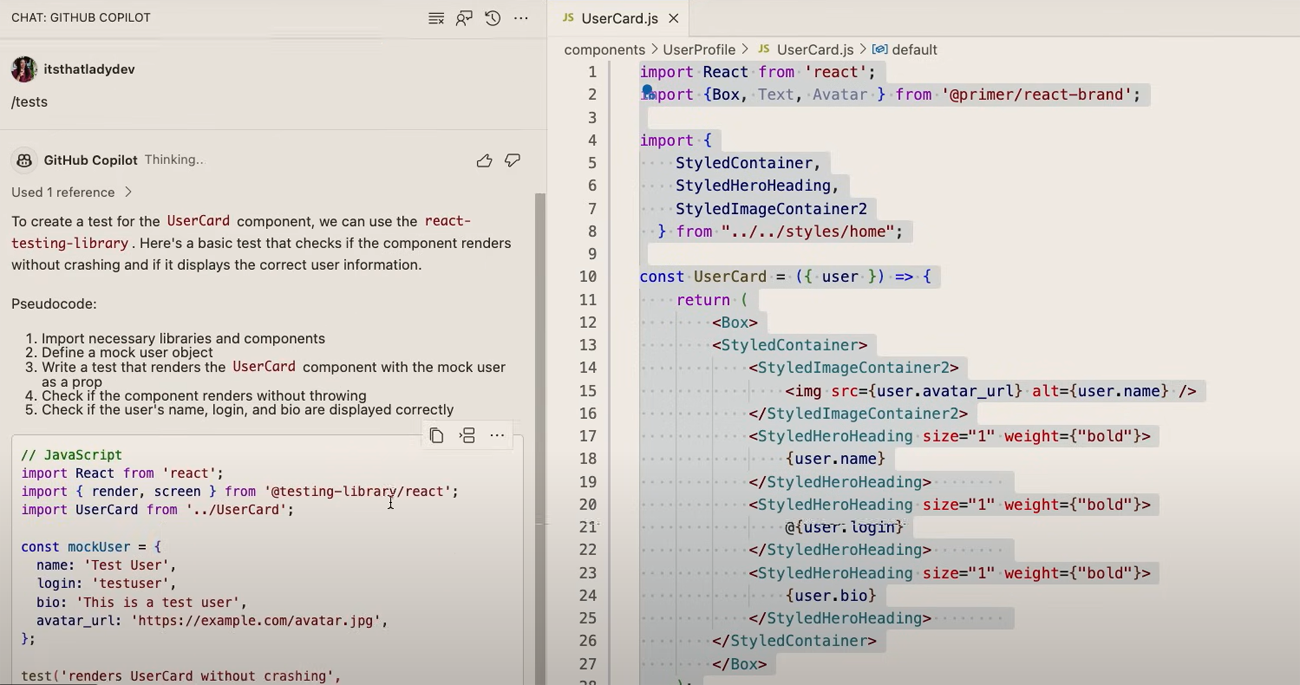Click '{user.bio}' on line 24
The width and height of the screenshot is (1300, 685).
point(831,596)
